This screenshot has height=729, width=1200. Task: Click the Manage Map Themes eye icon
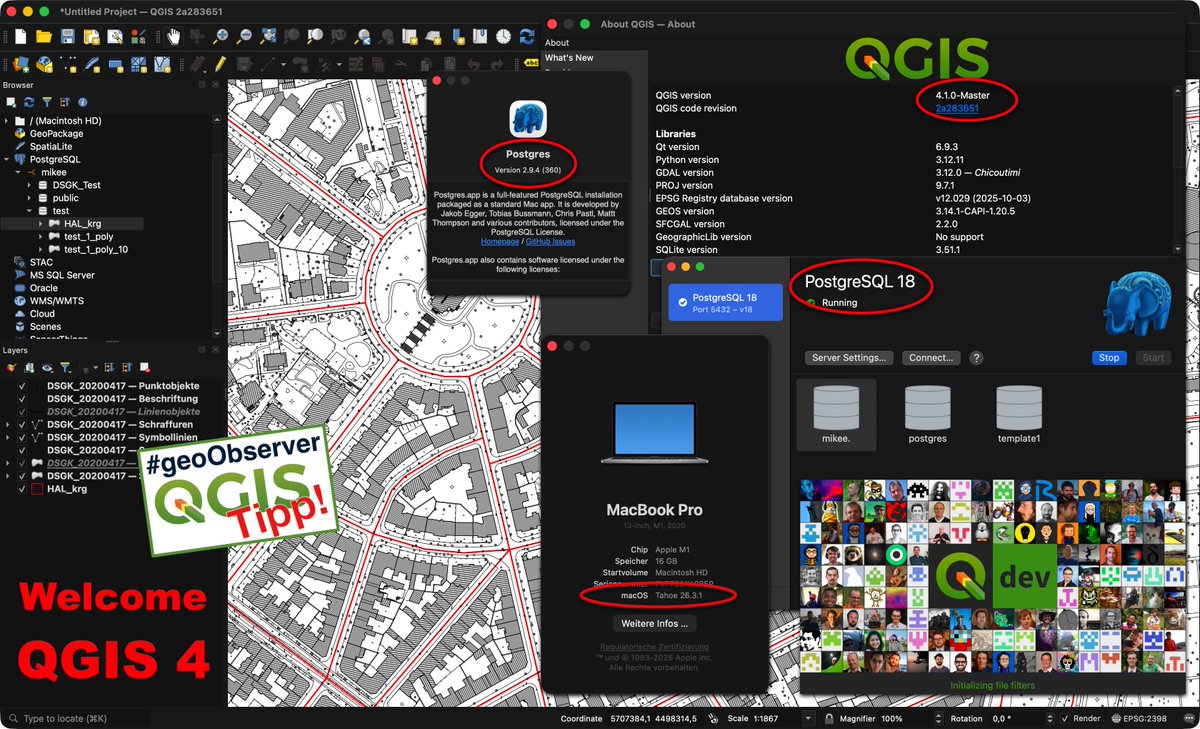[47, 367]
